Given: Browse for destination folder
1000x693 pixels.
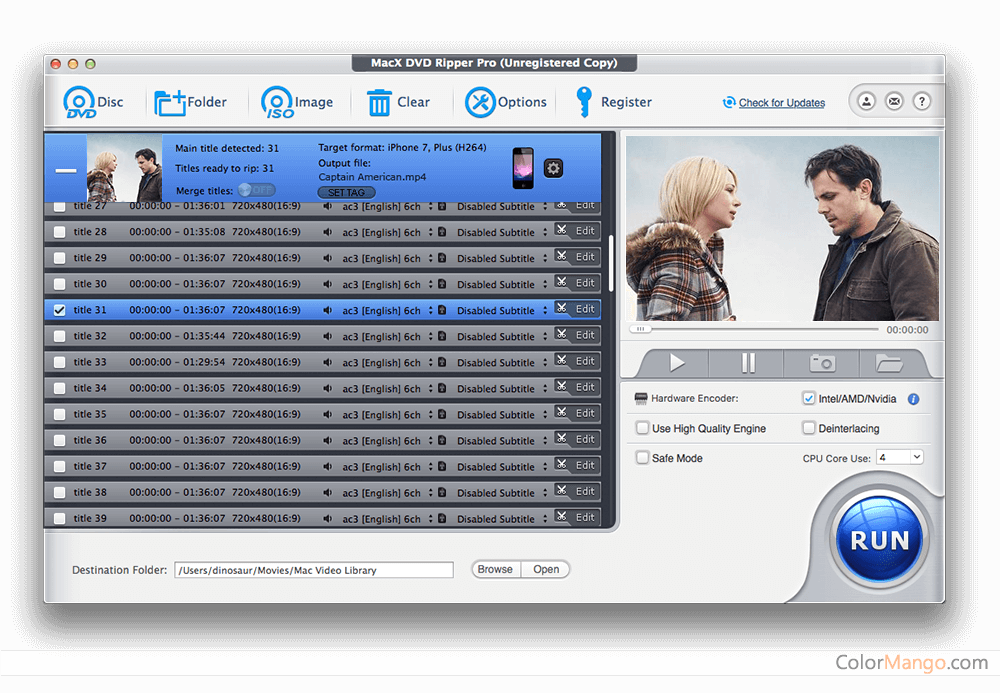Looking at the screenshot, I should (496, 569).
